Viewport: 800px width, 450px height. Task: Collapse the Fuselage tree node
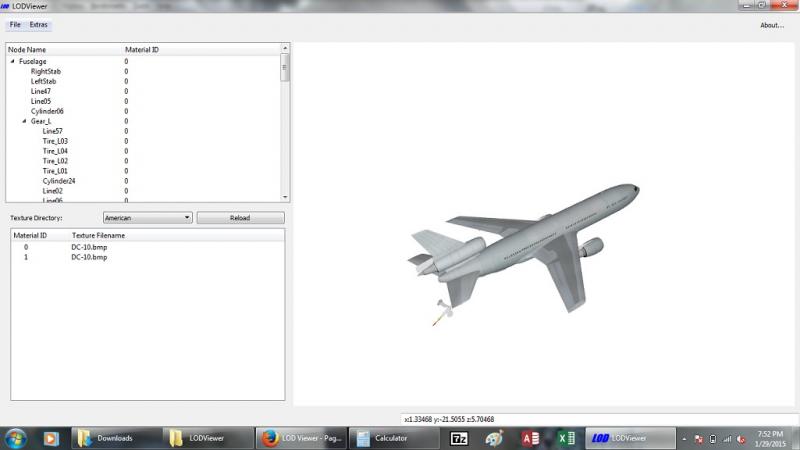[13, 61]
